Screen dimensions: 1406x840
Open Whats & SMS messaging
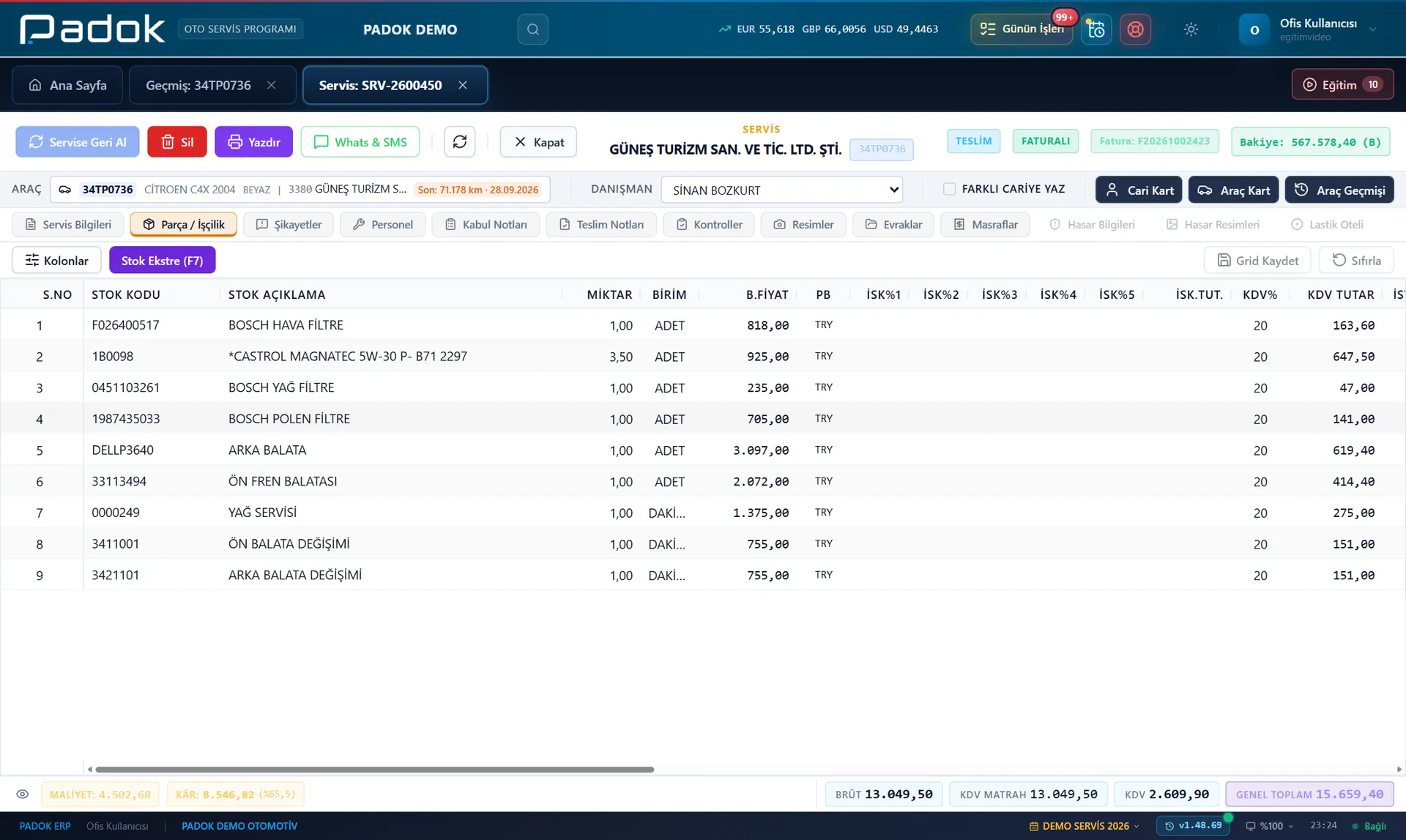[x=360, y=142]
